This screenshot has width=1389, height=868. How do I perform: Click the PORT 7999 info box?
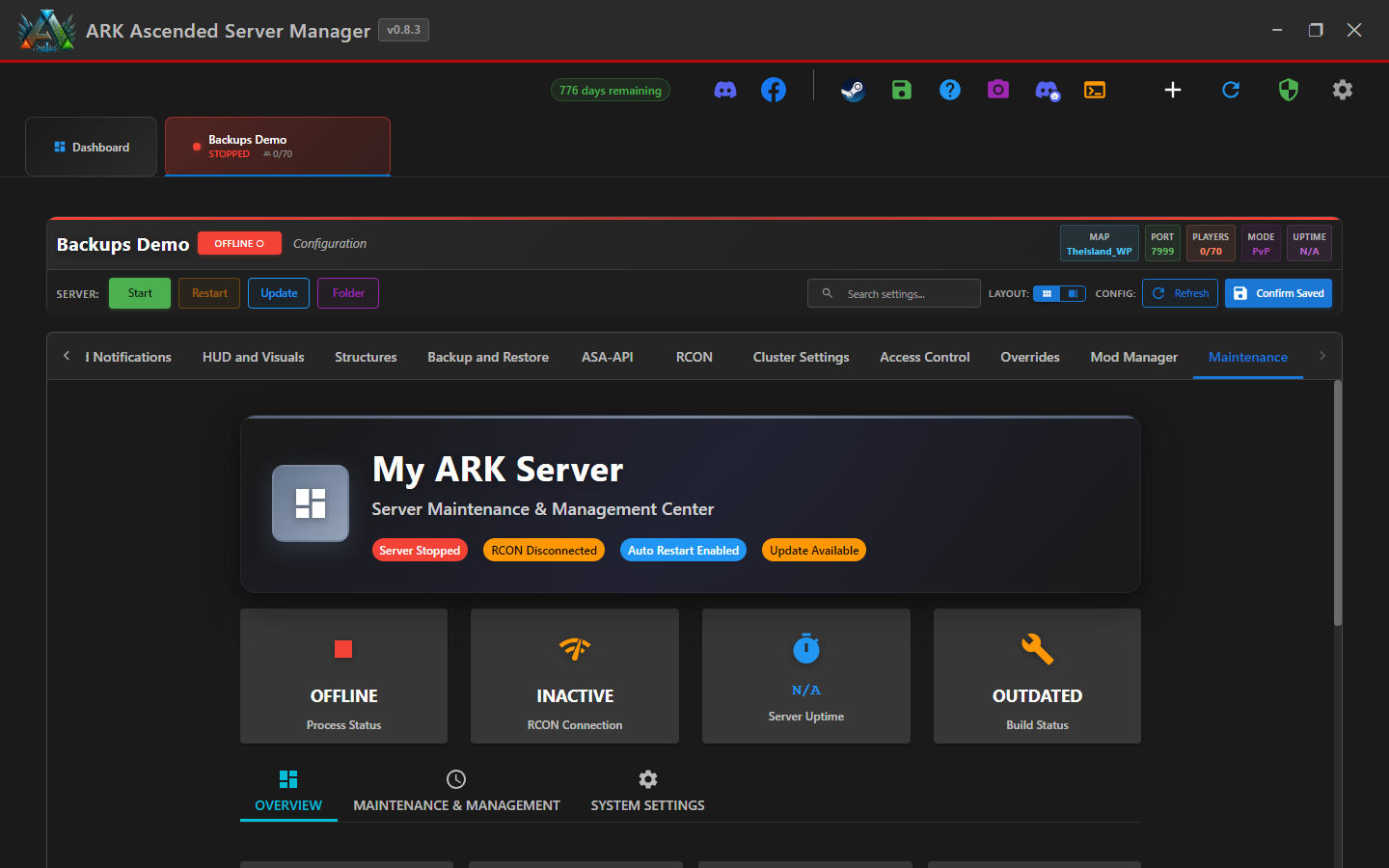1162,243
